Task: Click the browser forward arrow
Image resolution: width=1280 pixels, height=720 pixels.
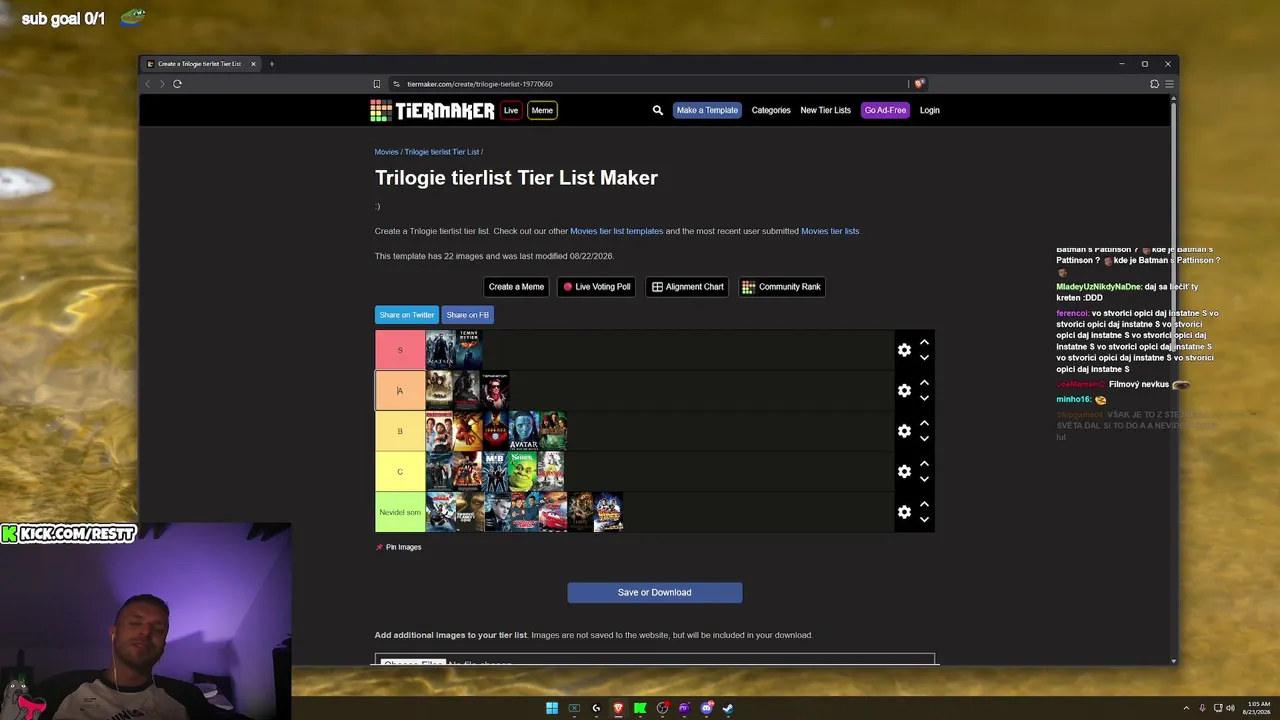Action: point(162,84)
